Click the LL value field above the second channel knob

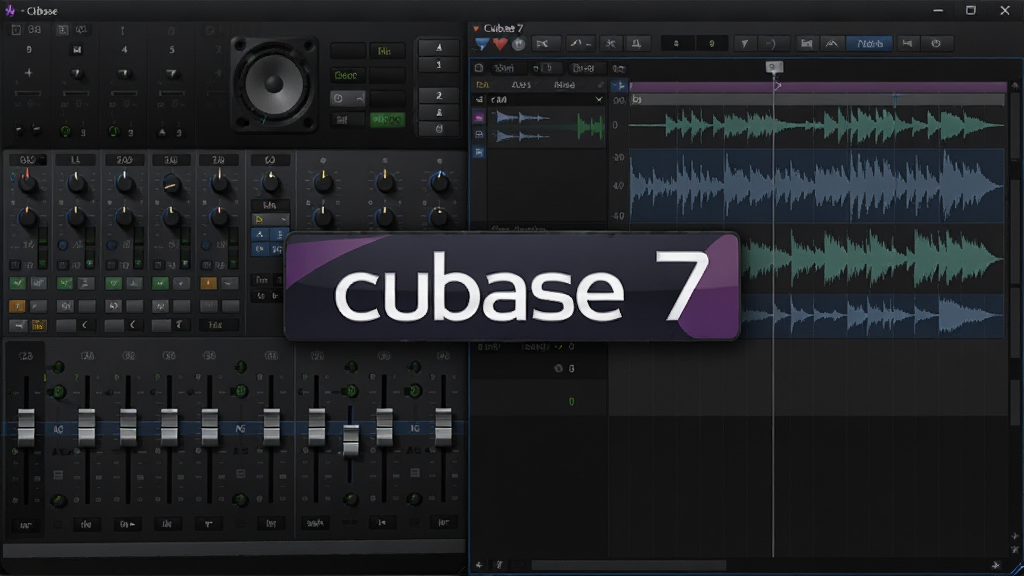coord(75,159)
